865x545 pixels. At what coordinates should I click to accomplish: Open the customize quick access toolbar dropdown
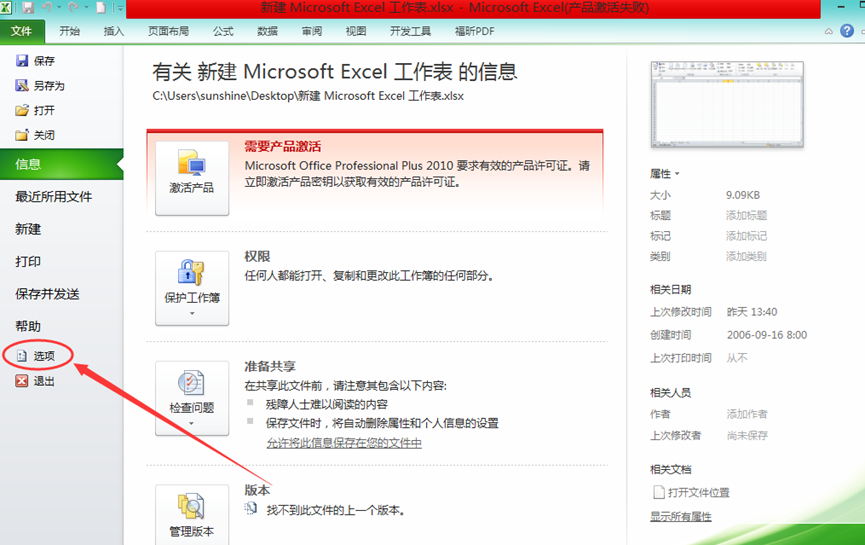pos(120,8)
